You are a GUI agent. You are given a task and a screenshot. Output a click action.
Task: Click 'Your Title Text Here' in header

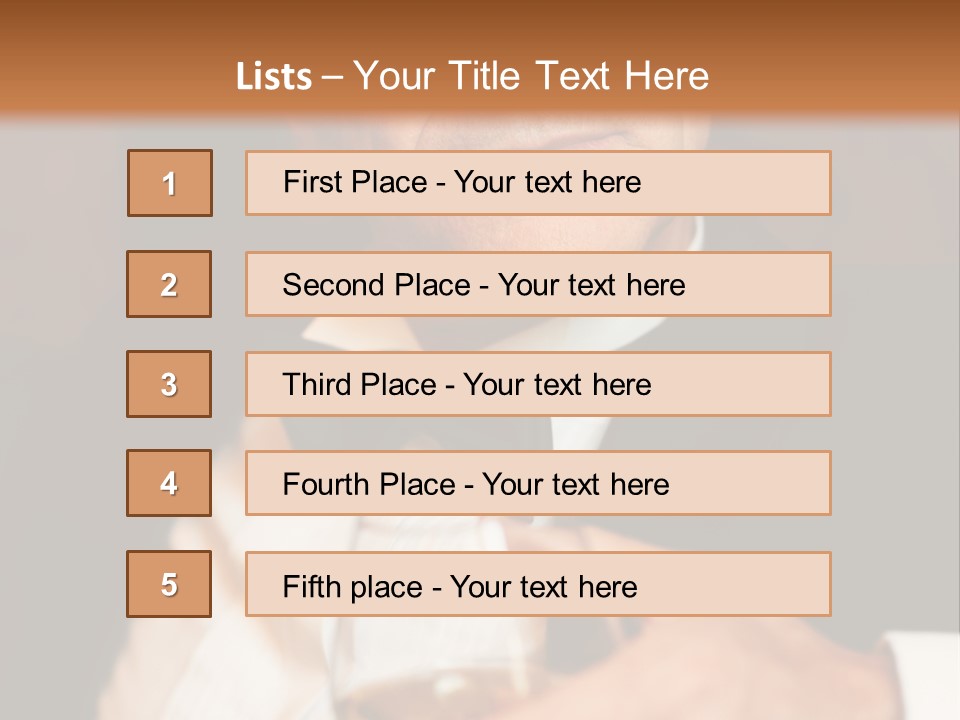click(531, 76)
